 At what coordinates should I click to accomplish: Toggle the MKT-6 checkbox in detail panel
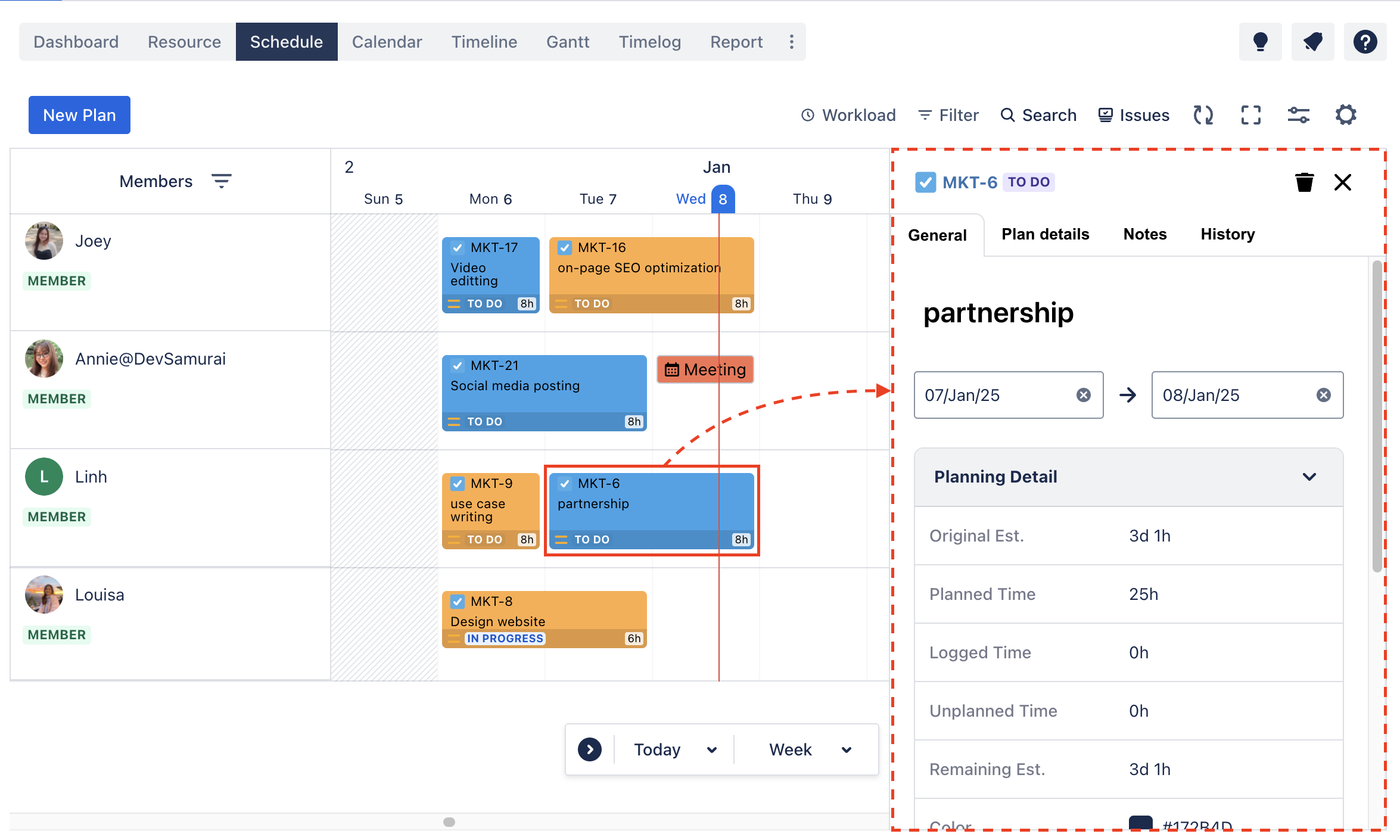click(925, 182)
